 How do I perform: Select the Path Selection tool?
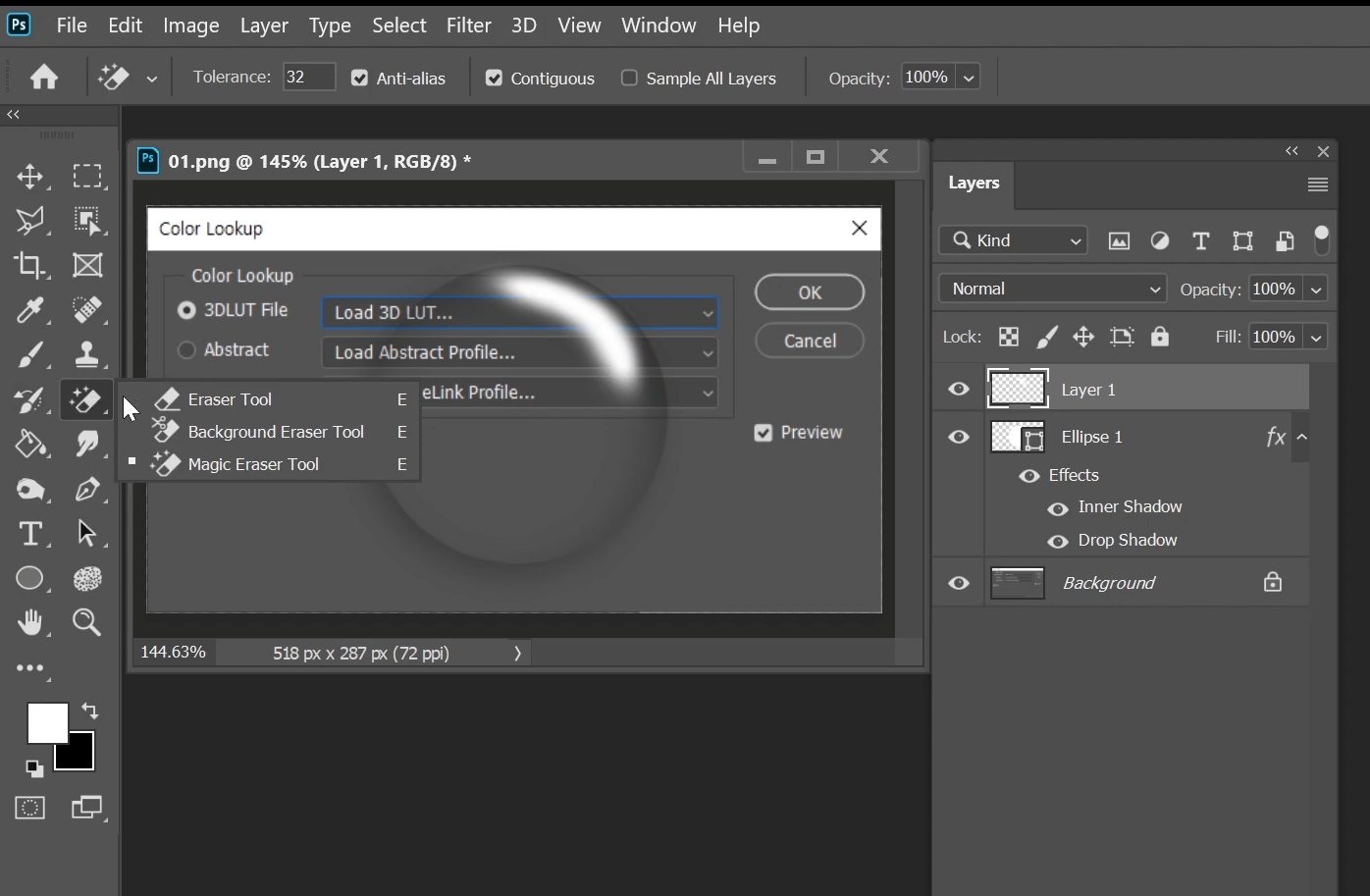[x=87, y=533]
